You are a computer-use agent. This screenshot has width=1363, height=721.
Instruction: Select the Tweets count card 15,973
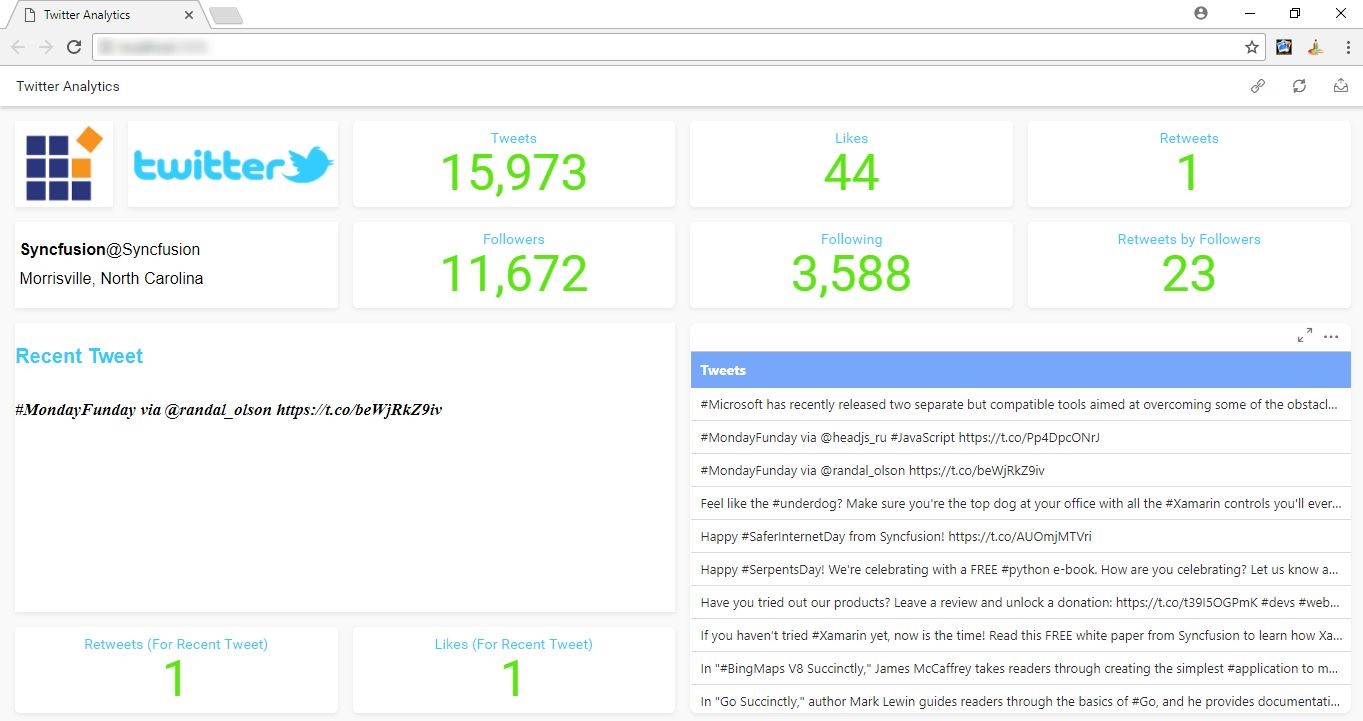click(514, 164)
